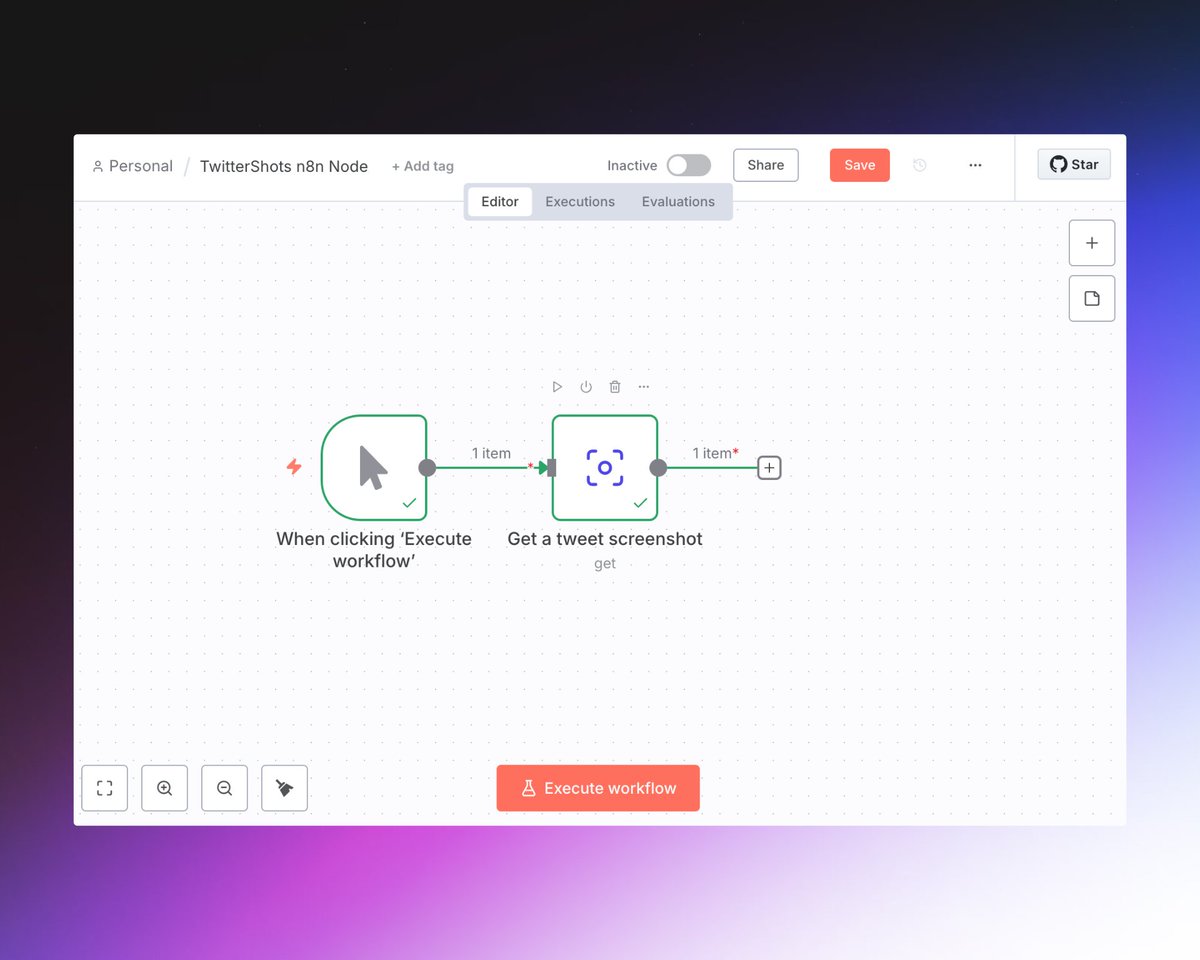Select the Get a tweet screenshot node
Screen dimensions: 1200x960
(x=605, y=468)
